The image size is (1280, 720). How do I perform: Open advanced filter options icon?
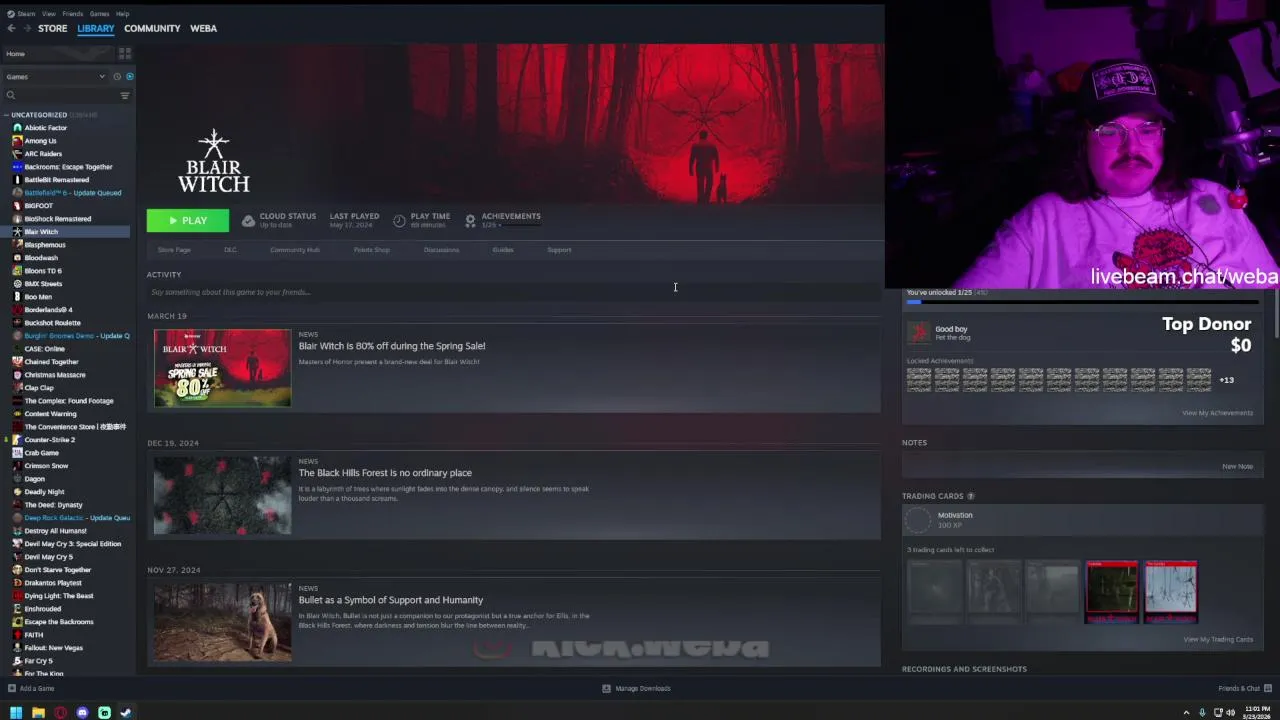(x=125, y=95)
